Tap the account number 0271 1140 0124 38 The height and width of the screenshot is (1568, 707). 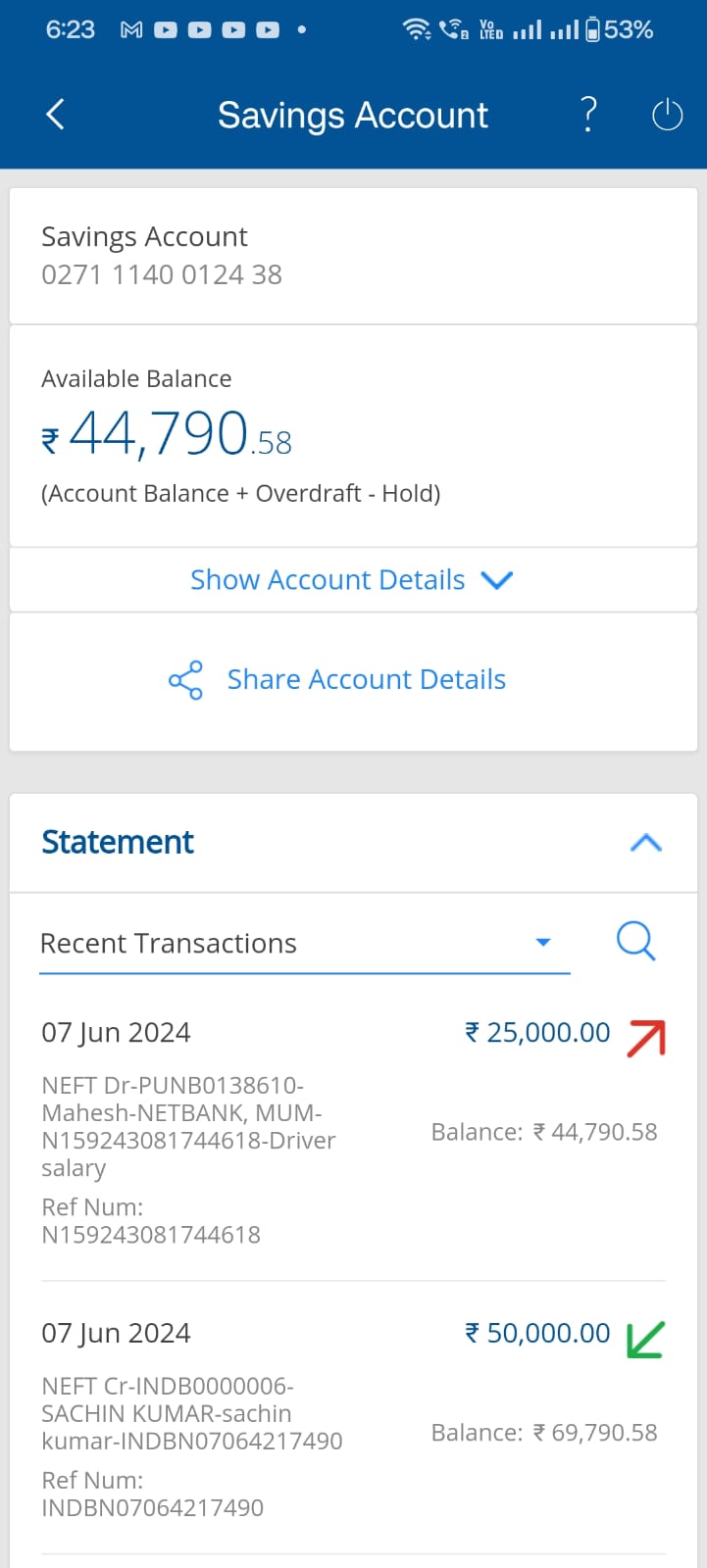point(162,274)
